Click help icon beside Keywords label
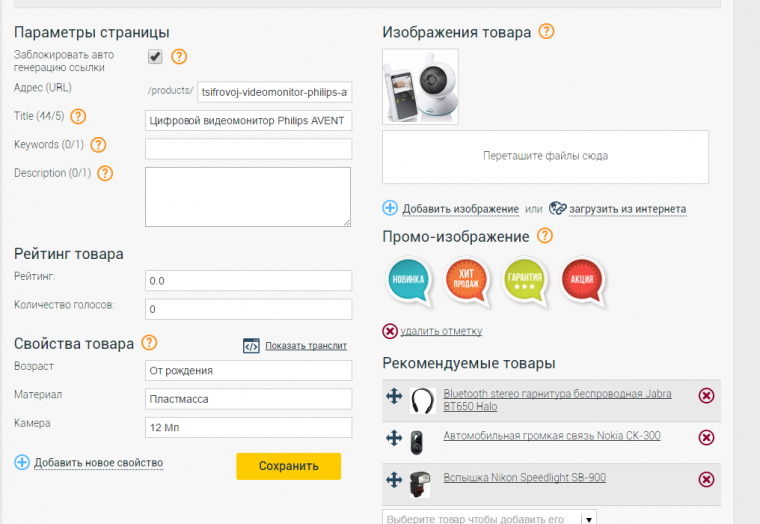Image resolution: width=760 pixels, height=524 pixels. pyautogui.click(x=97, y=145)
